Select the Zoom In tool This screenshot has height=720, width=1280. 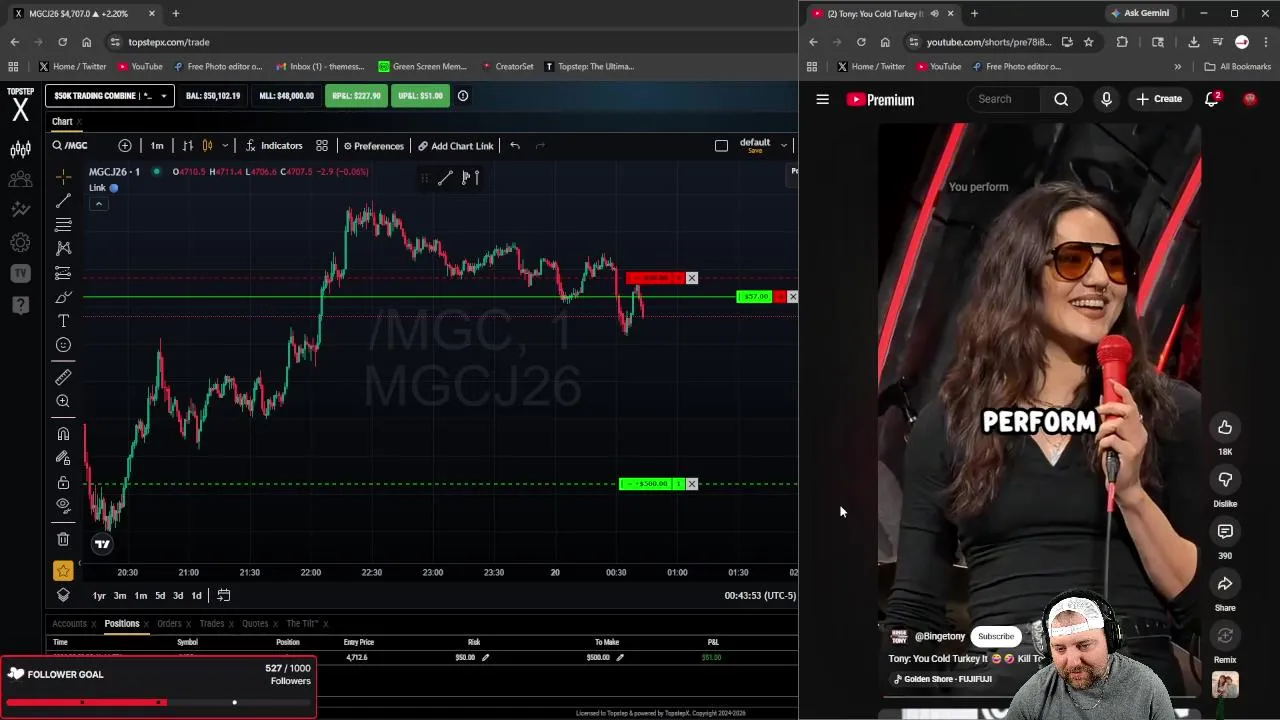tap(63, 401)
